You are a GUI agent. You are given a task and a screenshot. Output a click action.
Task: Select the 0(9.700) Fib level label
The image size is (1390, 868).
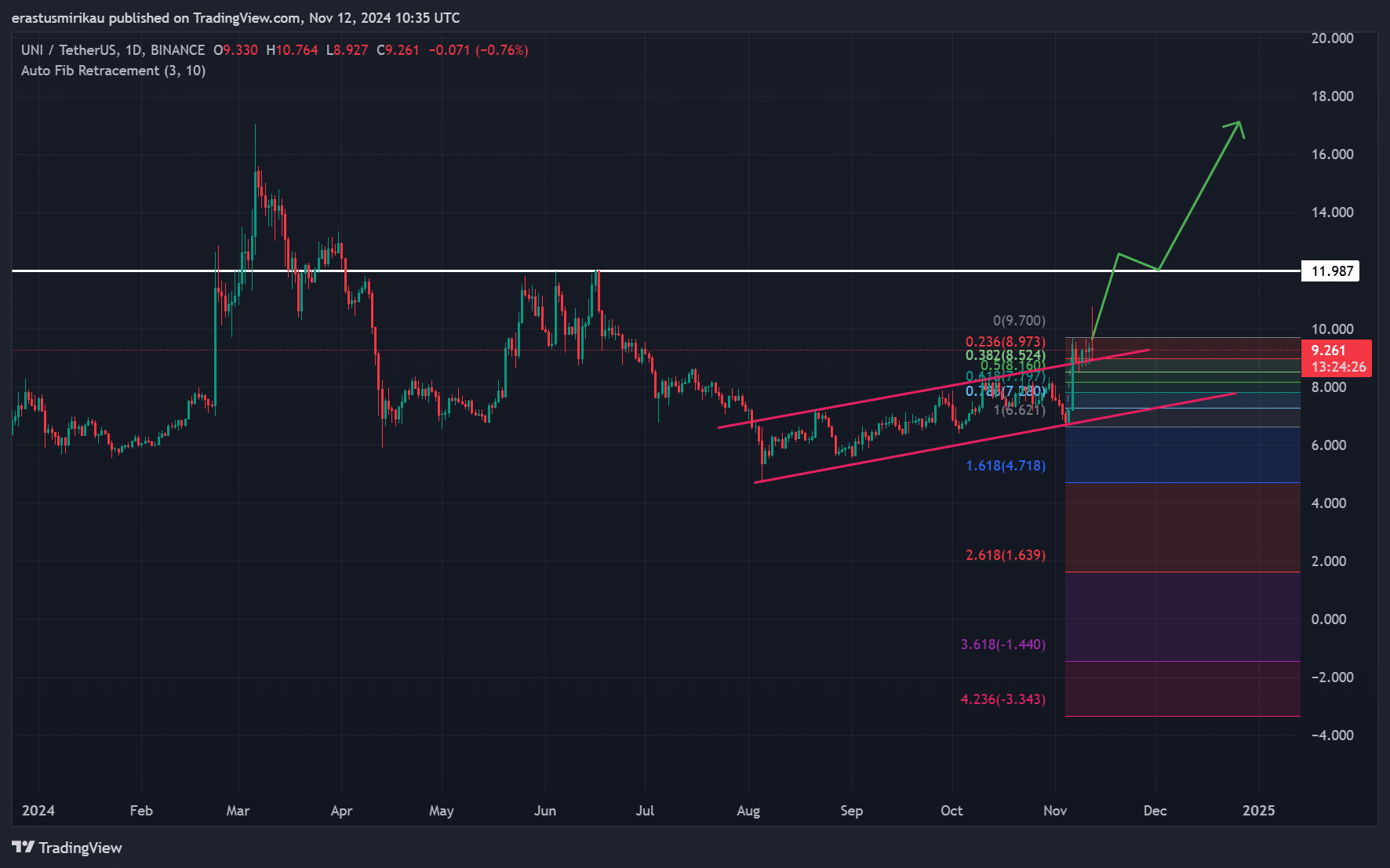pos(1019,321)
